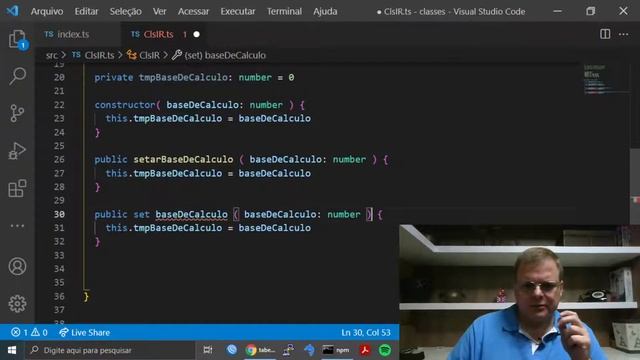Open the Search view icon
The image size is (640, 360).
17,76
